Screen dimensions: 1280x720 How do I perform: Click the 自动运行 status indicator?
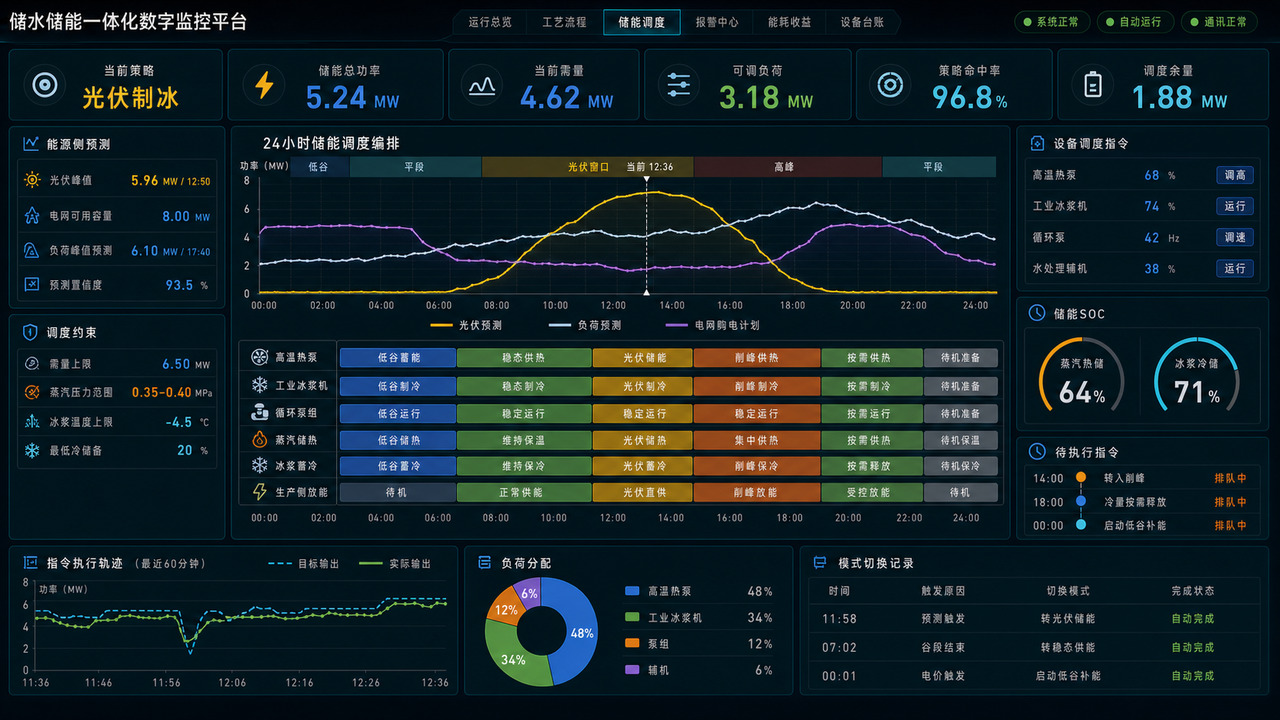(x=1134, y=22)
